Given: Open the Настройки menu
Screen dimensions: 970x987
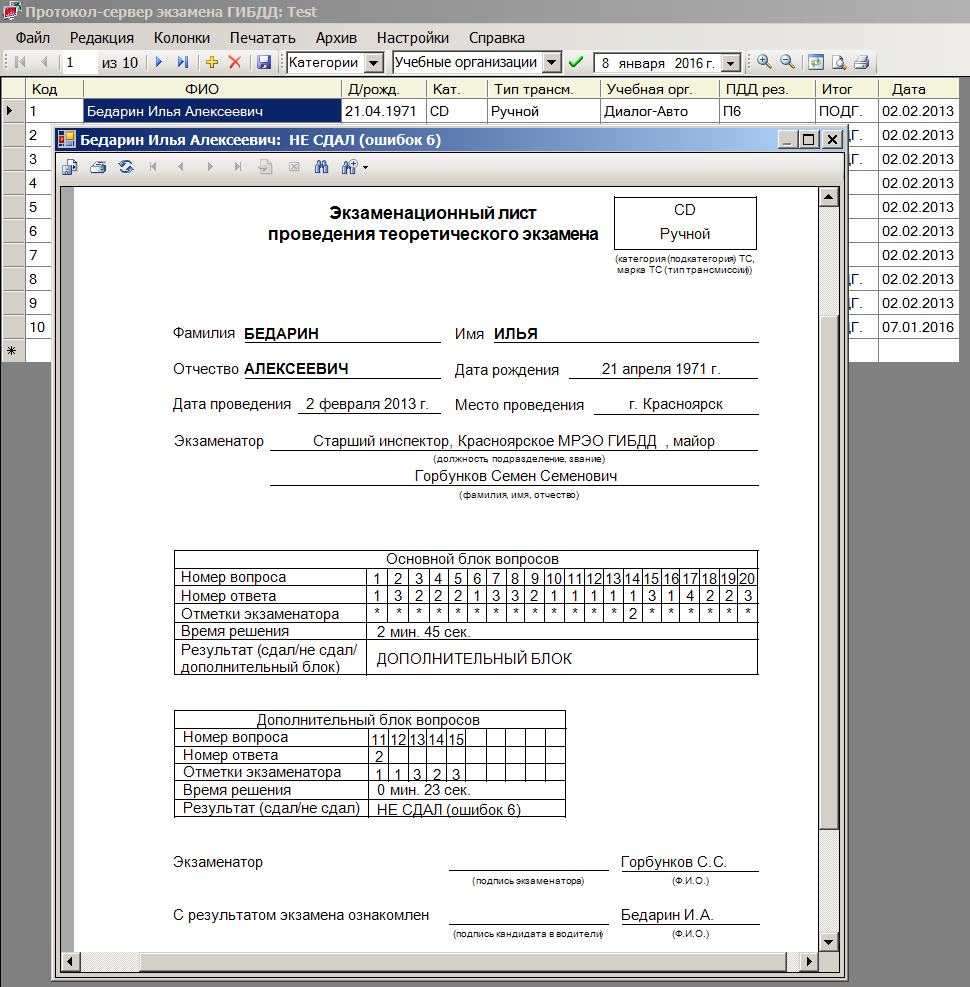Looking at the screenshot, I should point(413,38).
